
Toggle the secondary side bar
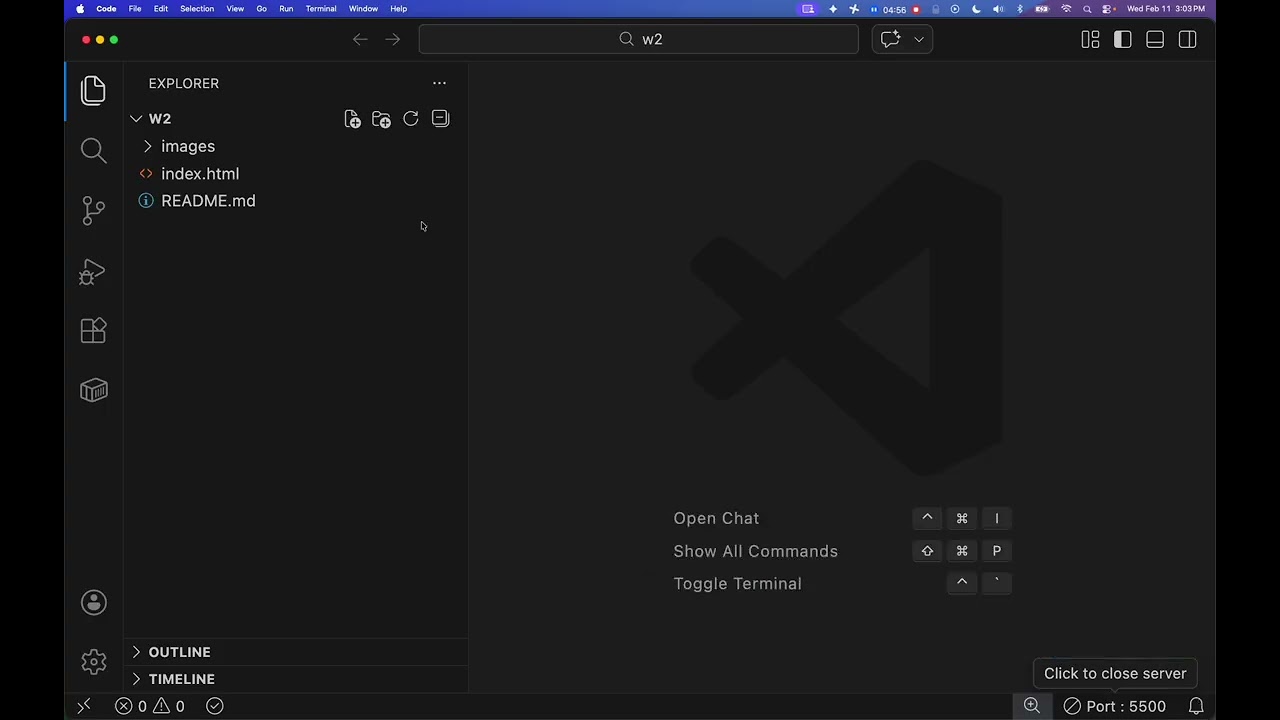[x=1188, y=39]
